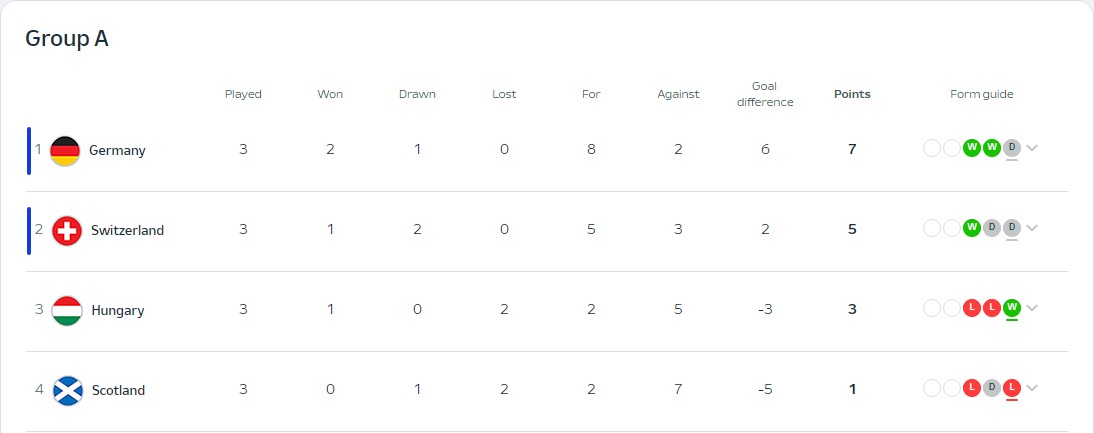Click the Hungary team name
This screenshot has height=433, width=1094.
[118, 310]
